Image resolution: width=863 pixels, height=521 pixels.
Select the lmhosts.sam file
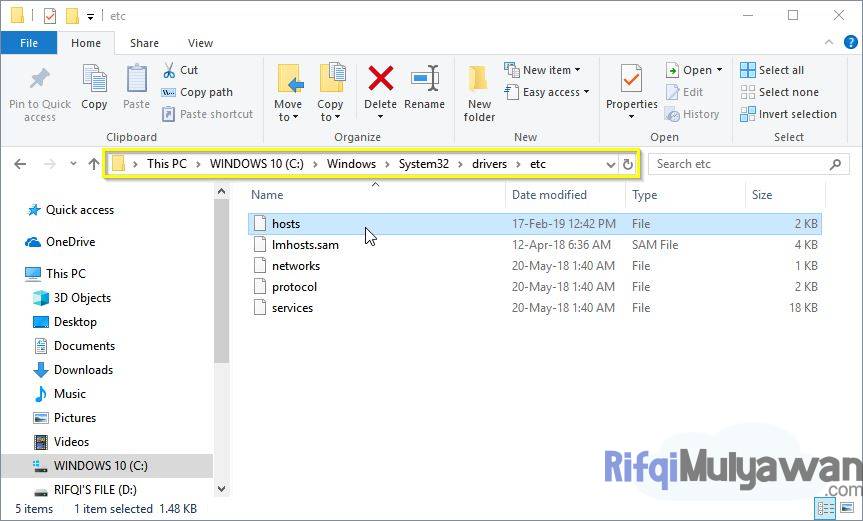[534, 245]
